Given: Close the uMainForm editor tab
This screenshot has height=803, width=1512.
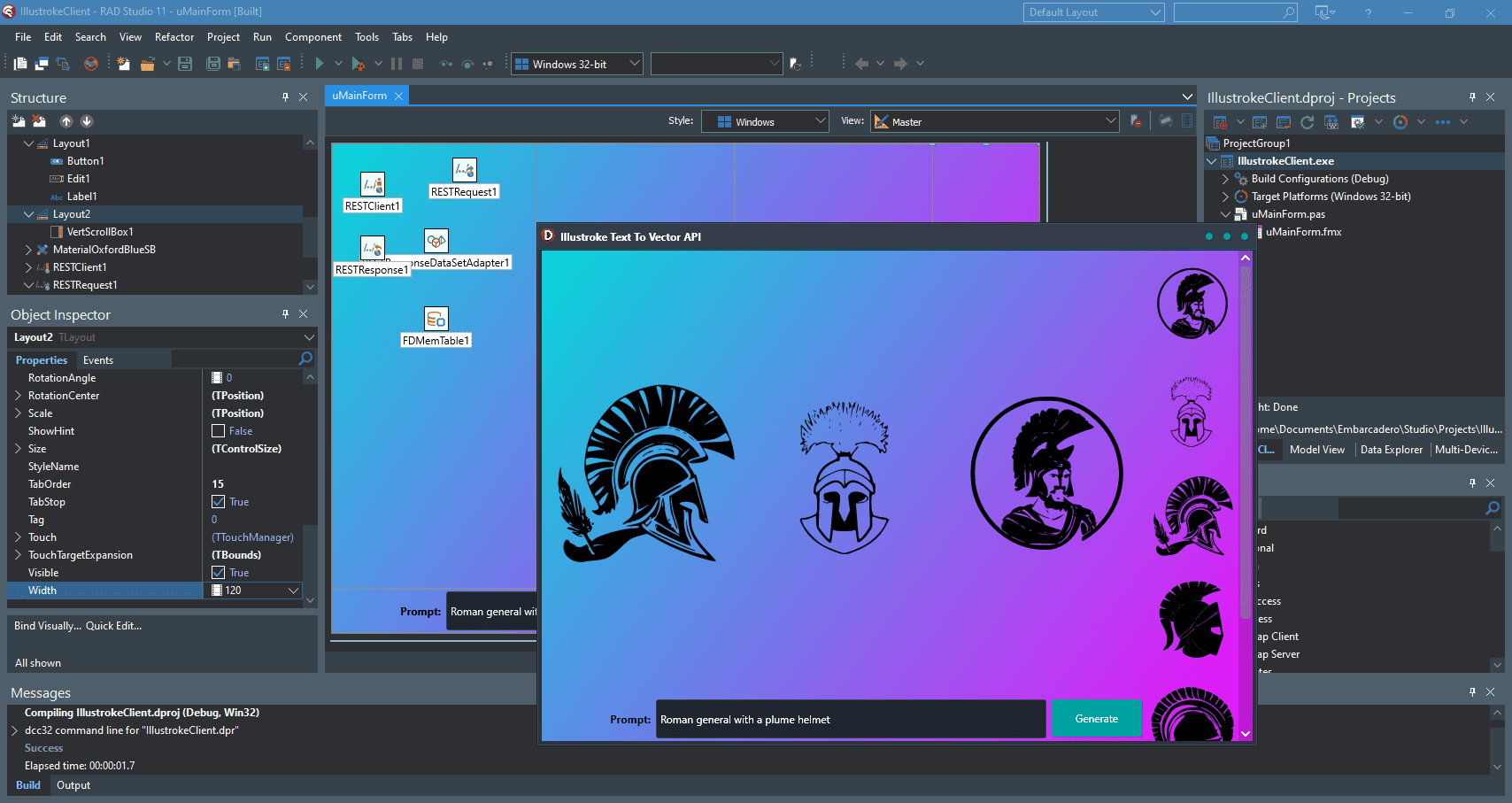Looking at the screenshot, I should coord(399,96).
